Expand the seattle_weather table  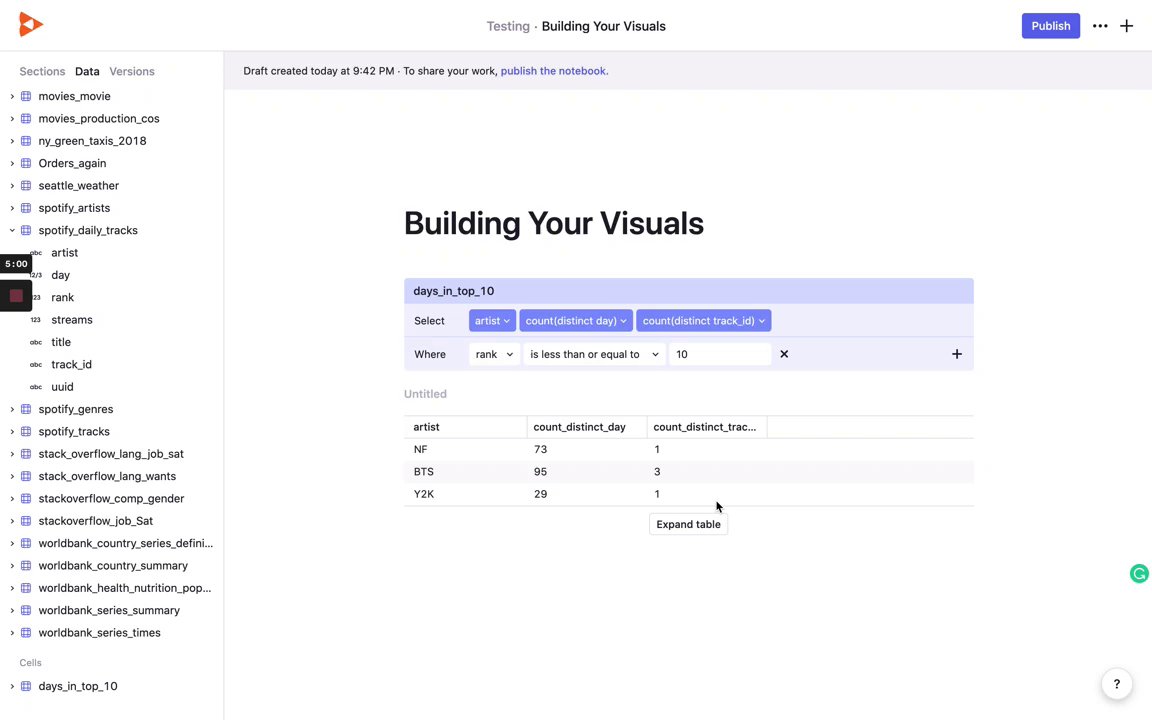(12, 185)
